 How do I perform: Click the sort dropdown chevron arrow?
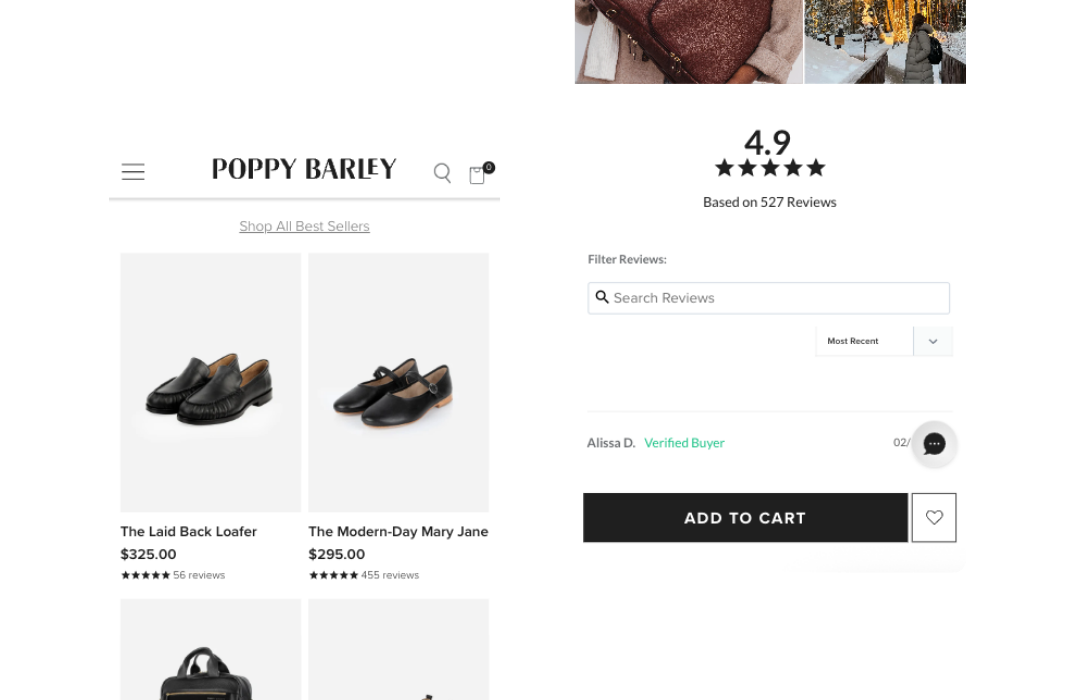tap(933, 341)
